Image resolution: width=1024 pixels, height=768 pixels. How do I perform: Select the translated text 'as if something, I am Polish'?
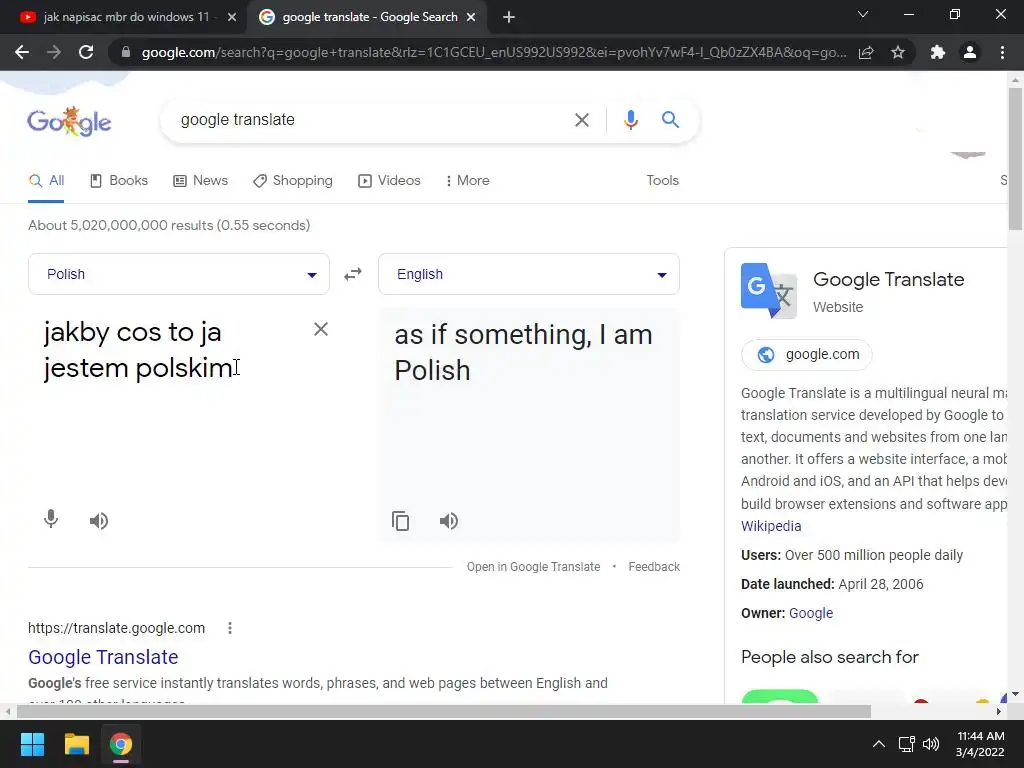(523, 353)
